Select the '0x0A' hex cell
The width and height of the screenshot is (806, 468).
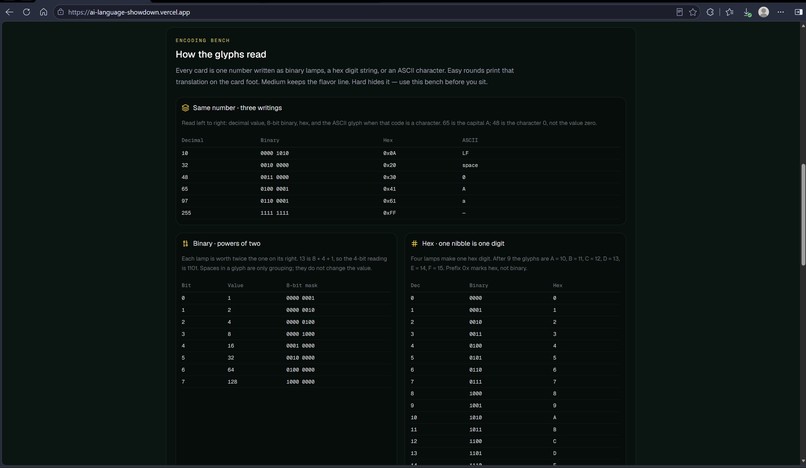click(390, 153)
